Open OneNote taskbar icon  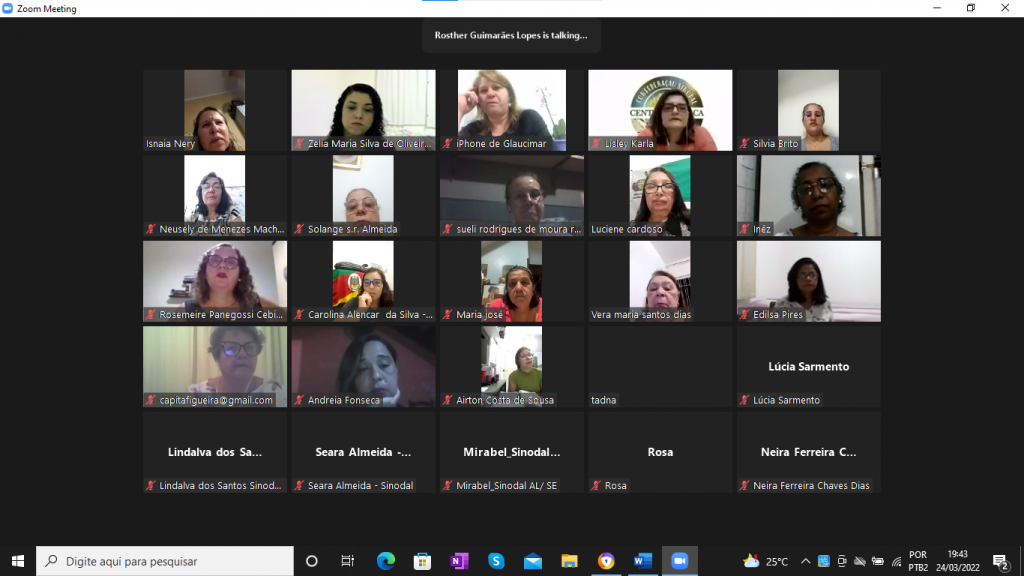[459, 561]
